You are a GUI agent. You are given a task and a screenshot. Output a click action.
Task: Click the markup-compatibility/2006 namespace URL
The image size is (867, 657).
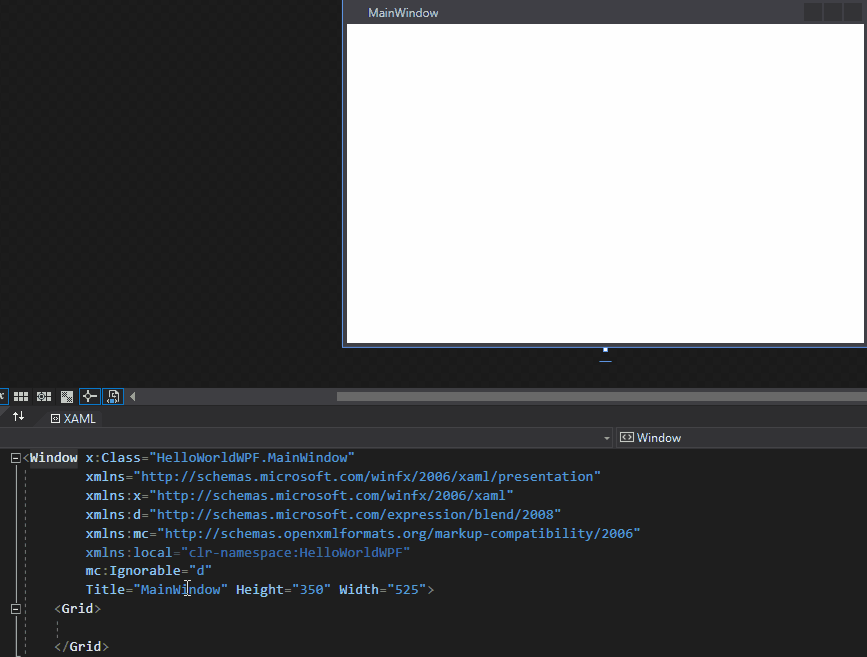(399, 533)
